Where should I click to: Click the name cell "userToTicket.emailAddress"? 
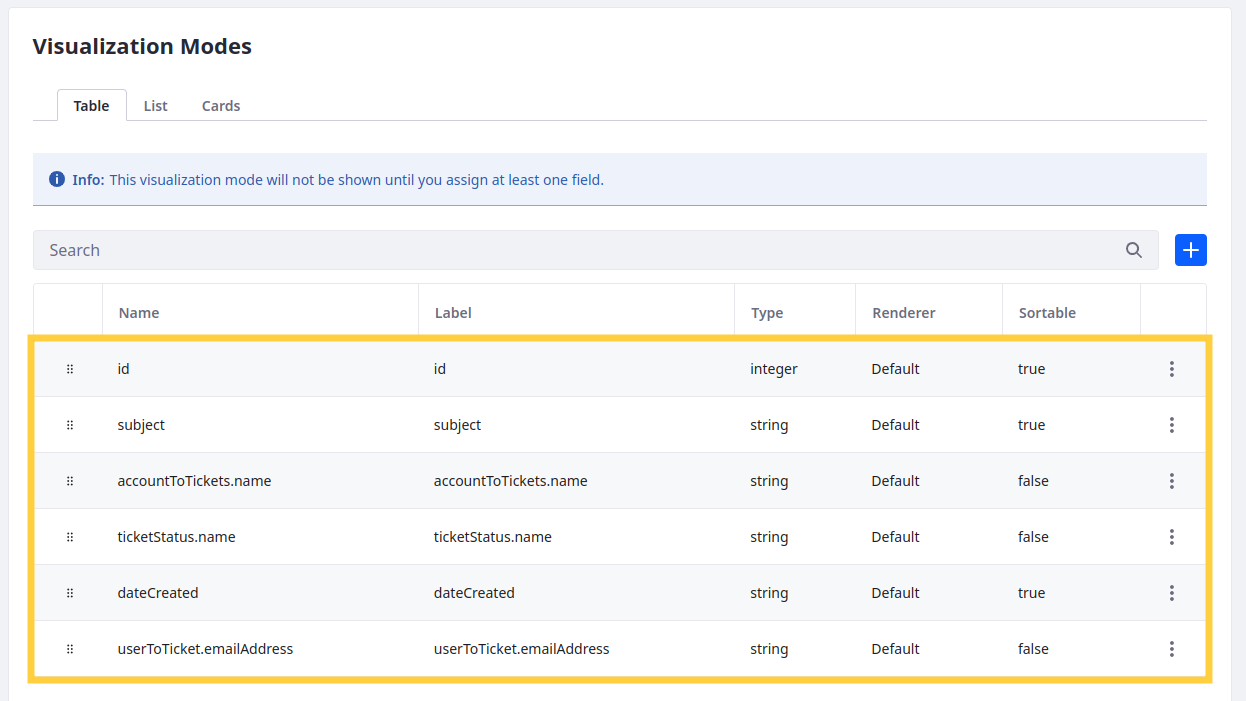tap(205, 649)
